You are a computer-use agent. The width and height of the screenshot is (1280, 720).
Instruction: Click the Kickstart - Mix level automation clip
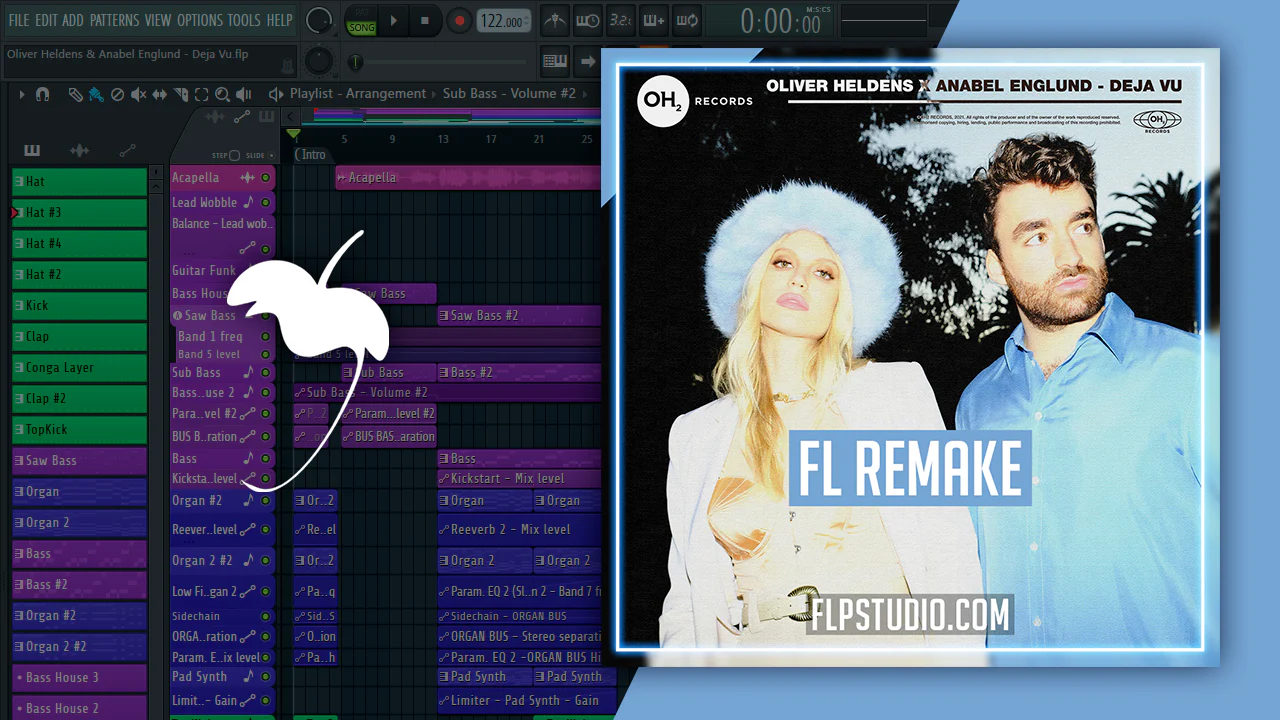[519, 479]
